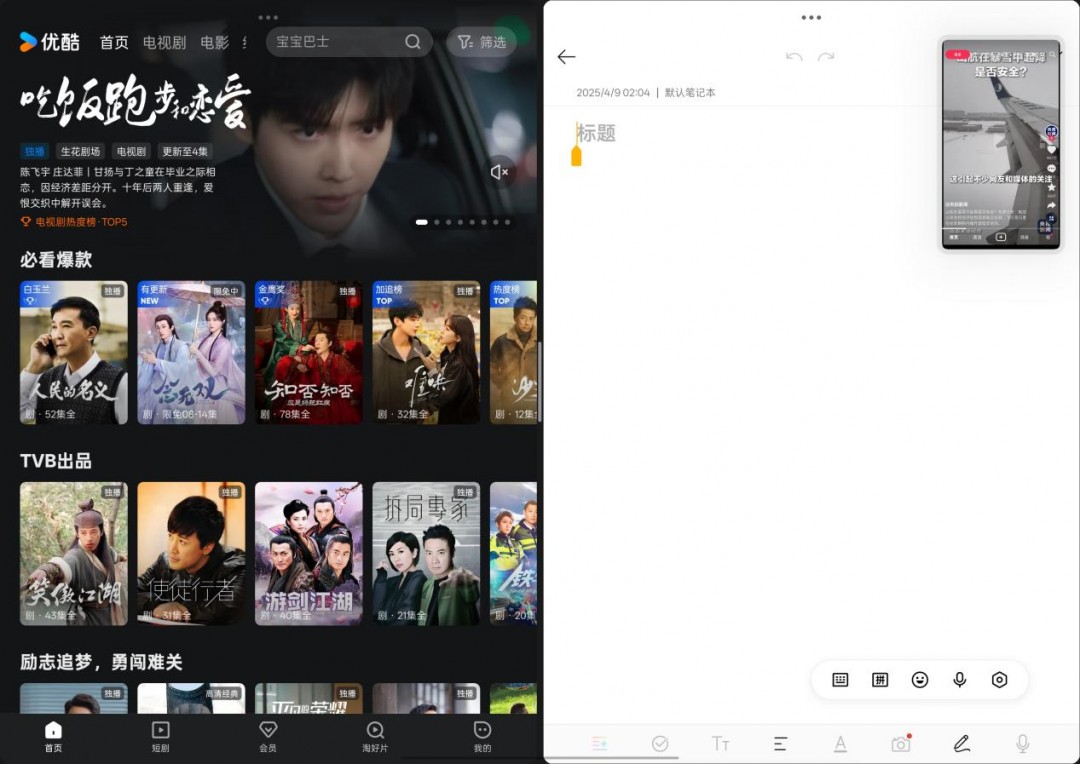Click the TVB出品 section heading
Image resolution: width=1080 pixels, height=764 pixels.
[56, 461]
